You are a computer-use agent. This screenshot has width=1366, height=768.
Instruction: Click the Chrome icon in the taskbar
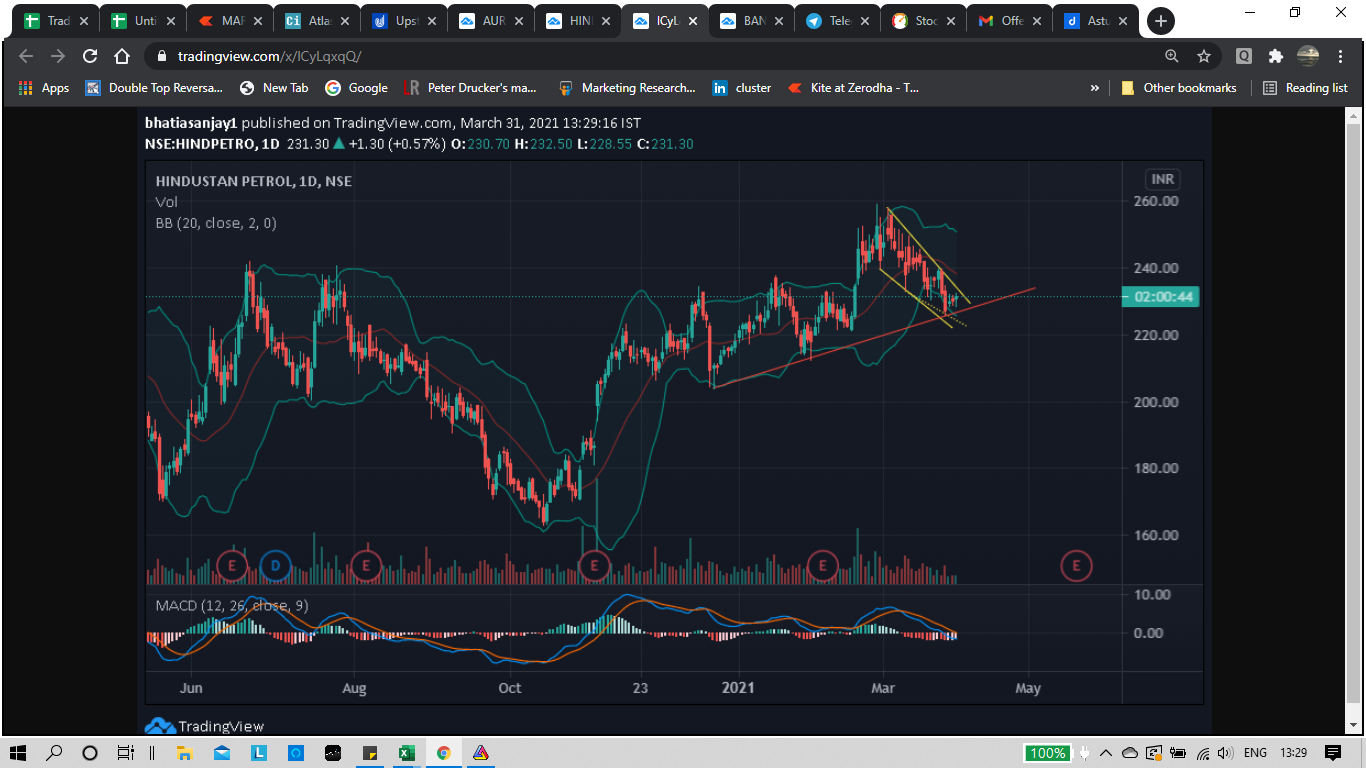443,753
